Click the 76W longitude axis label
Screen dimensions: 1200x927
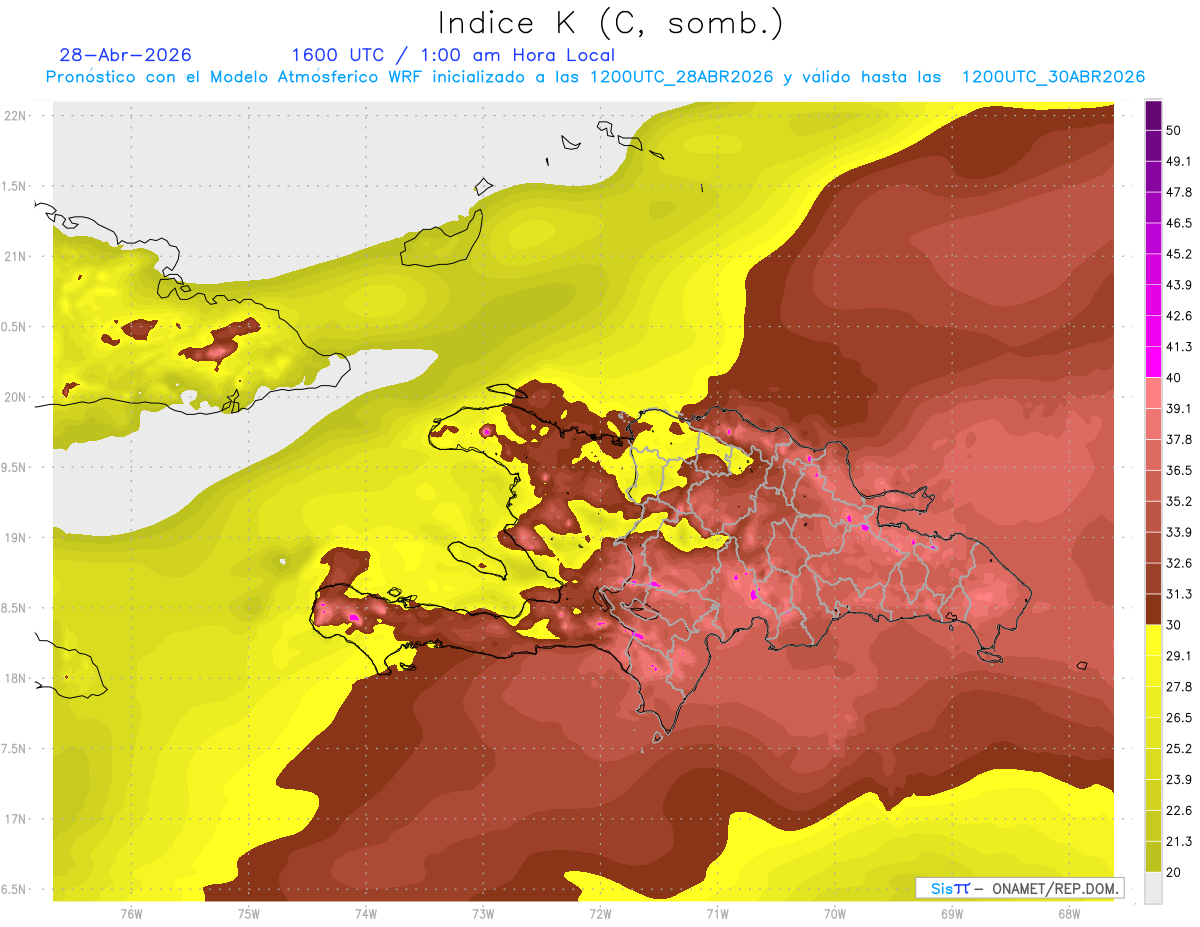(131, 913)
